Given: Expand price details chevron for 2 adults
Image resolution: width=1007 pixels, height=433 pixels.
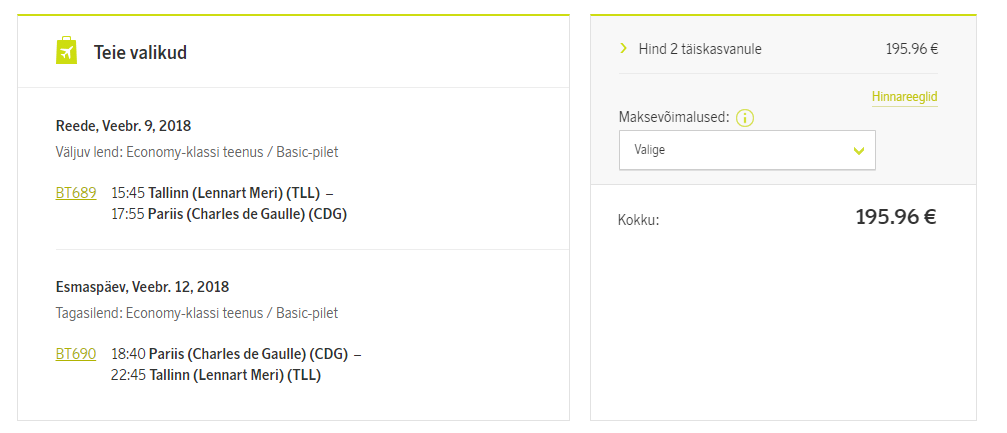Looking at the screenshot, I should [x=623, y=48].
